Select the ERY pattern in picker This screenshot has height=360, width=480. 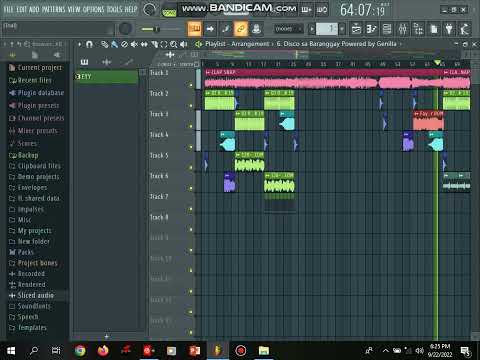pos(106,77)
